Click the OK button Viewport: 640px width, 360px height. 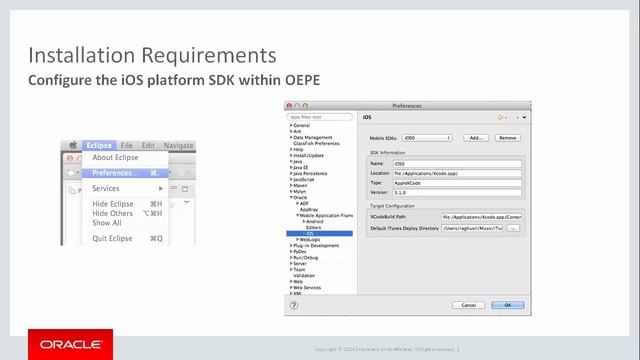pos(508,305)
